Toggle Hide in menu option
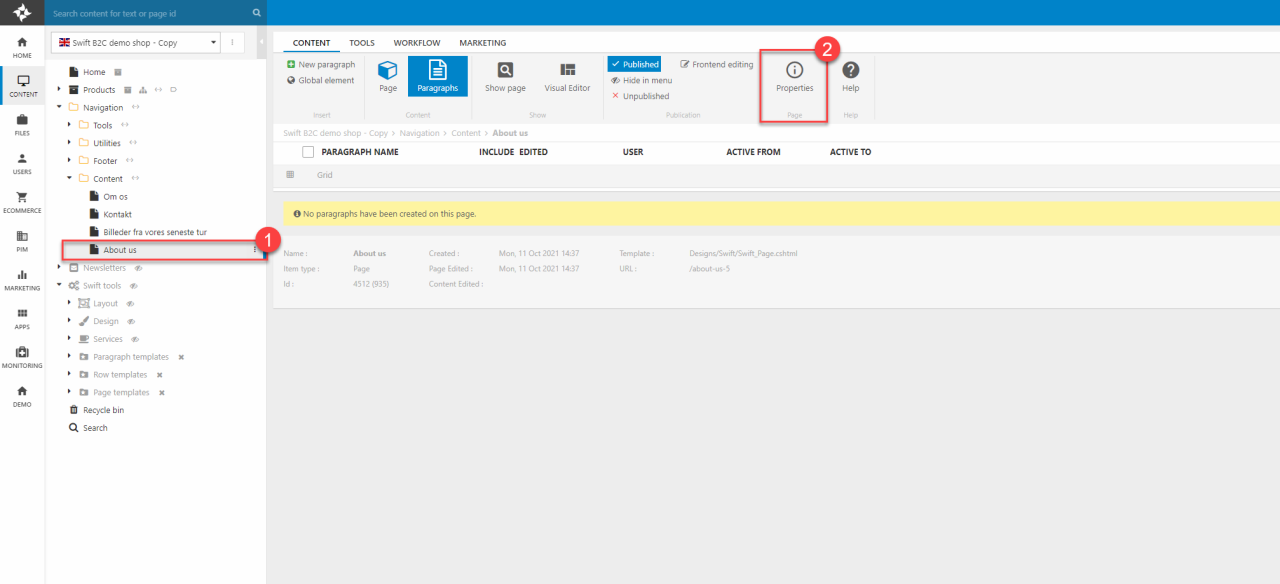1280x584 pixels. (x=641, y=80)
